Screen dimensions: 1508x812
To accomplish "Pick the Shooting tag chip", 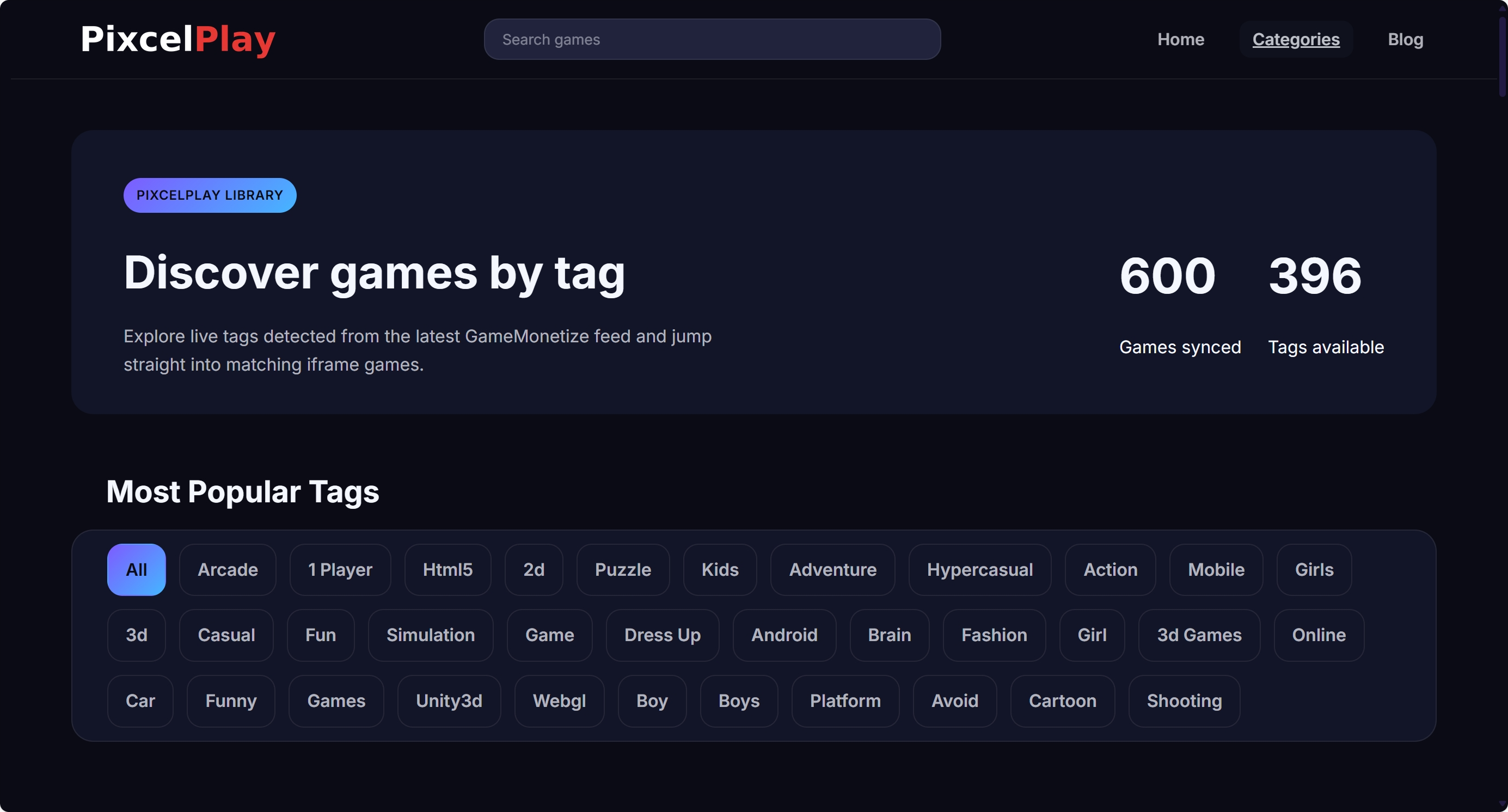I will point(1184,701).
